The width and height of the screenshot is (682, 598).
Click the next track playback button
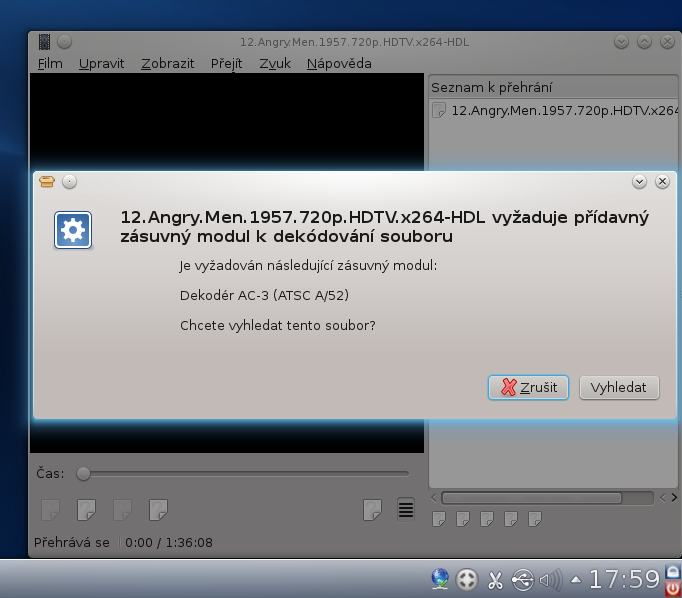(122, 509)
